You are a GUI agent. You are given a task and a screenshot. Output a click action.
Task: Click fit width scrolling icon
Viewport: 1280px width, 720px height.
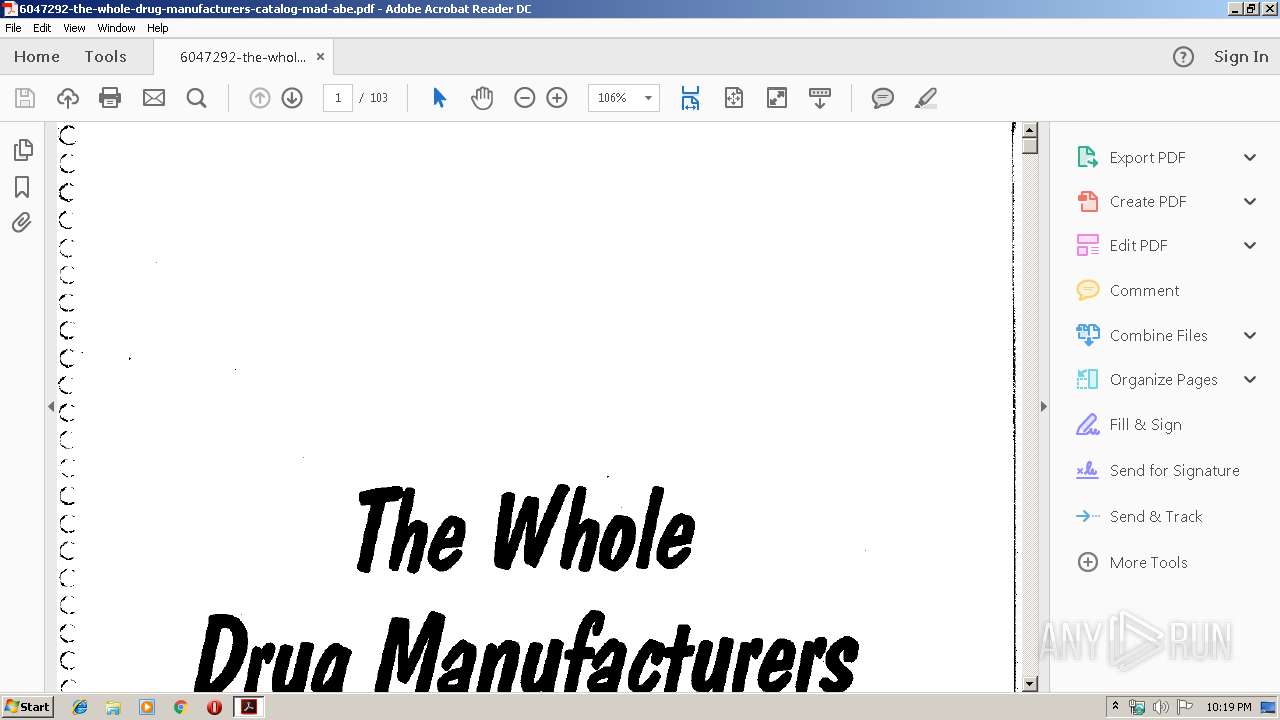click(690, 98)
